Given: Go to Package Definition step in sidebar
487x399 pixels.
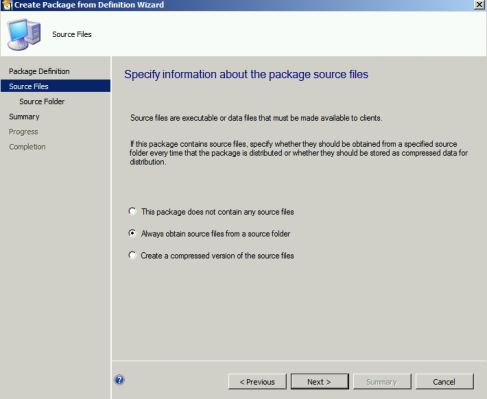Looking at the screenshot, I should (x=39, y=71).
